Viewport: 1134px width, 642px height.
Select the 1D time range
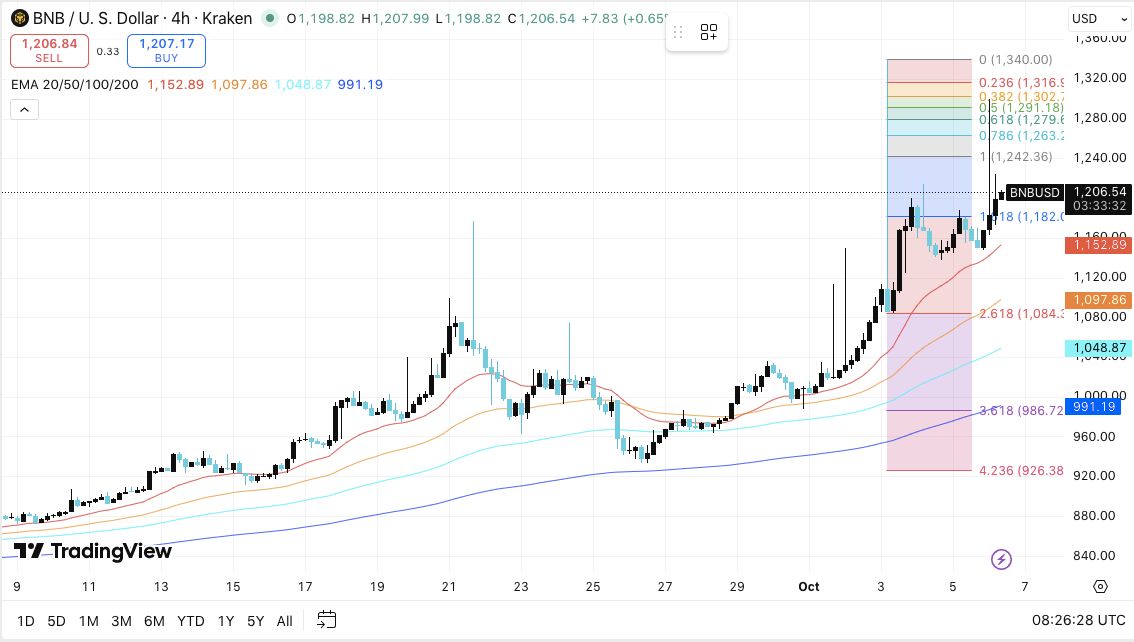(25, 621)
